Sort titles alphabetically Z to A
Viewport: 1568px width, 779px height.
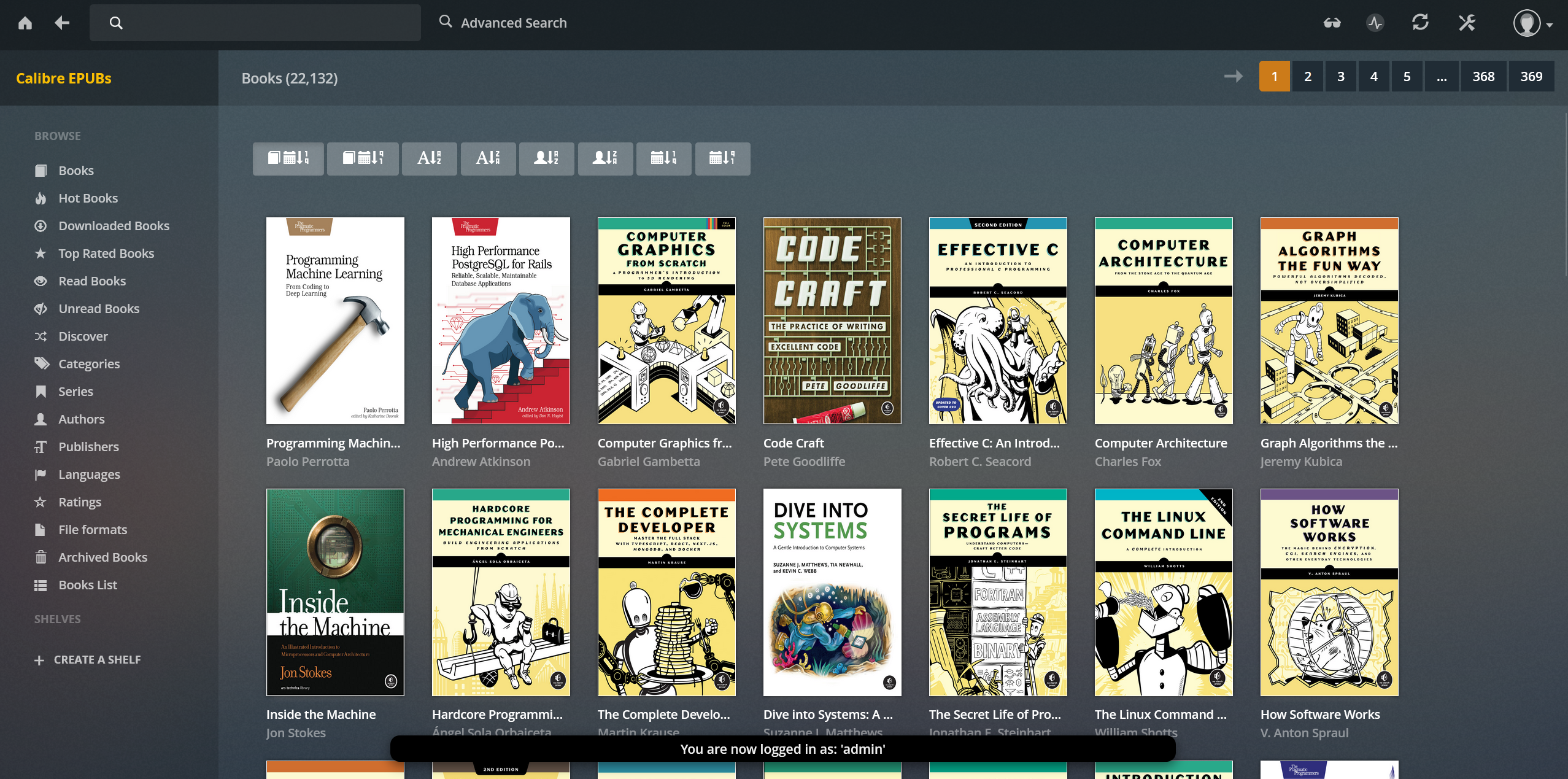coord(489,159)
